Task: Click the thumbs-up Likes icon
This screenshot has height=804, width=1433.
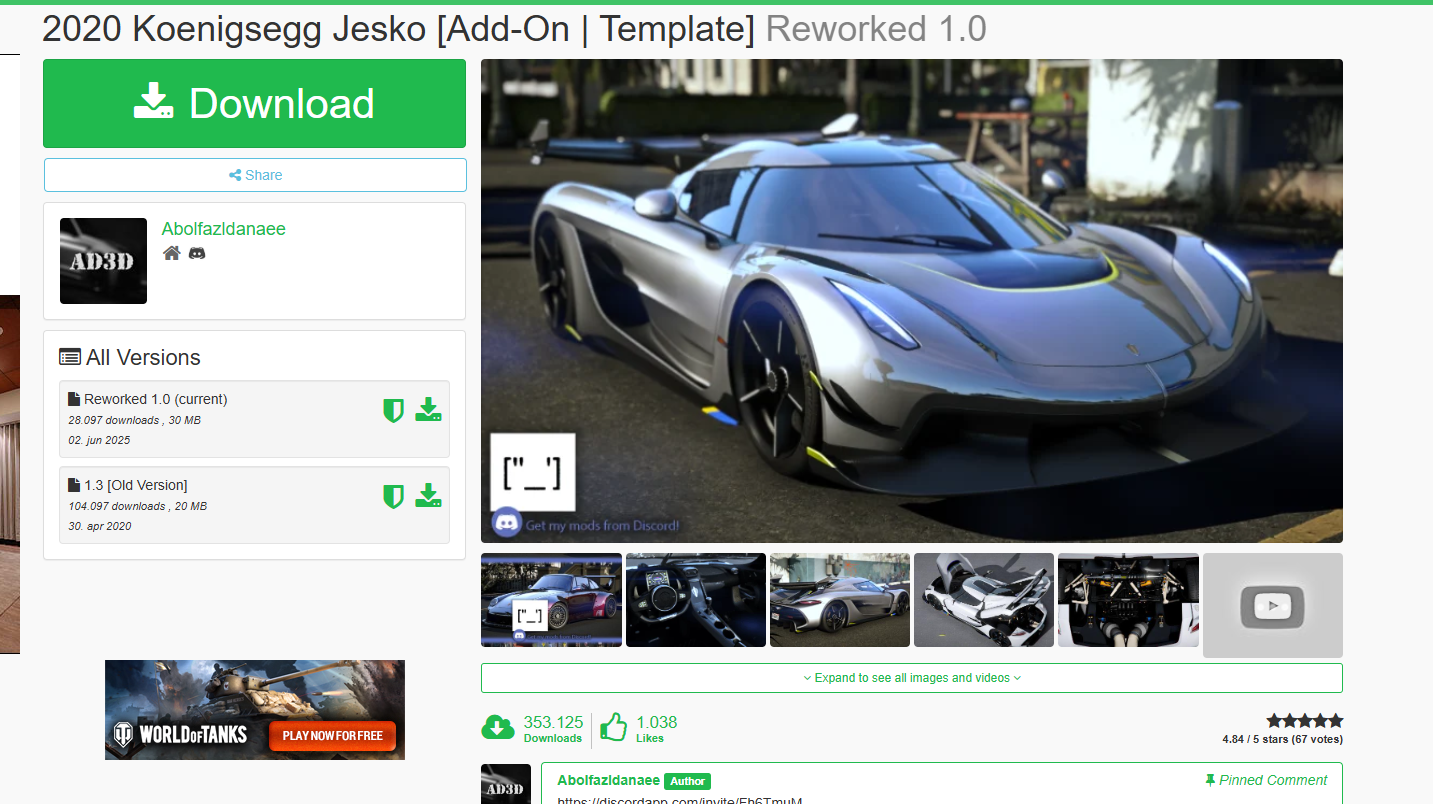Action: (x=613, y=727)
